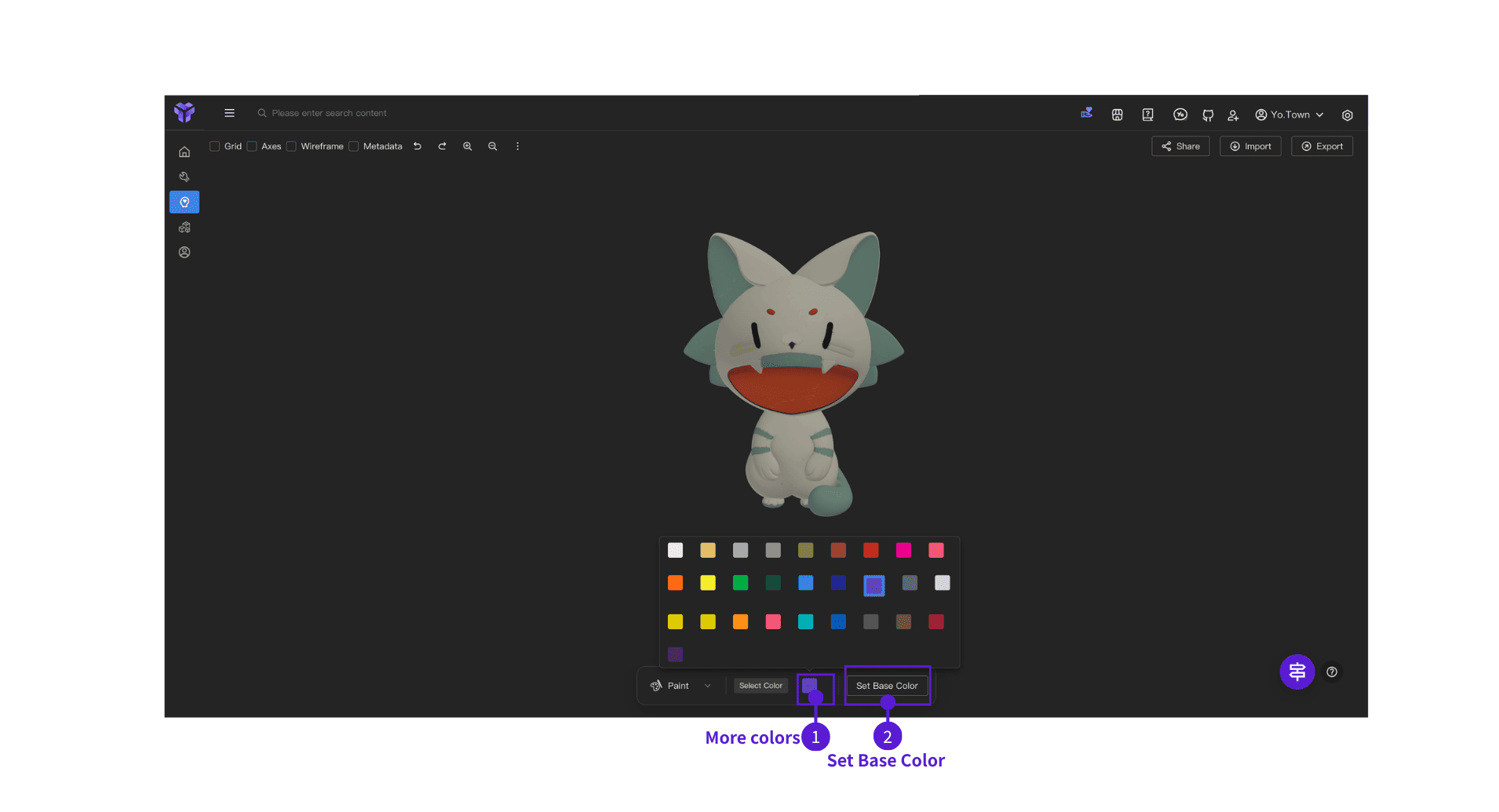
Task: Enable the Wireframe checkbox
Action: [x=291, y=146]
